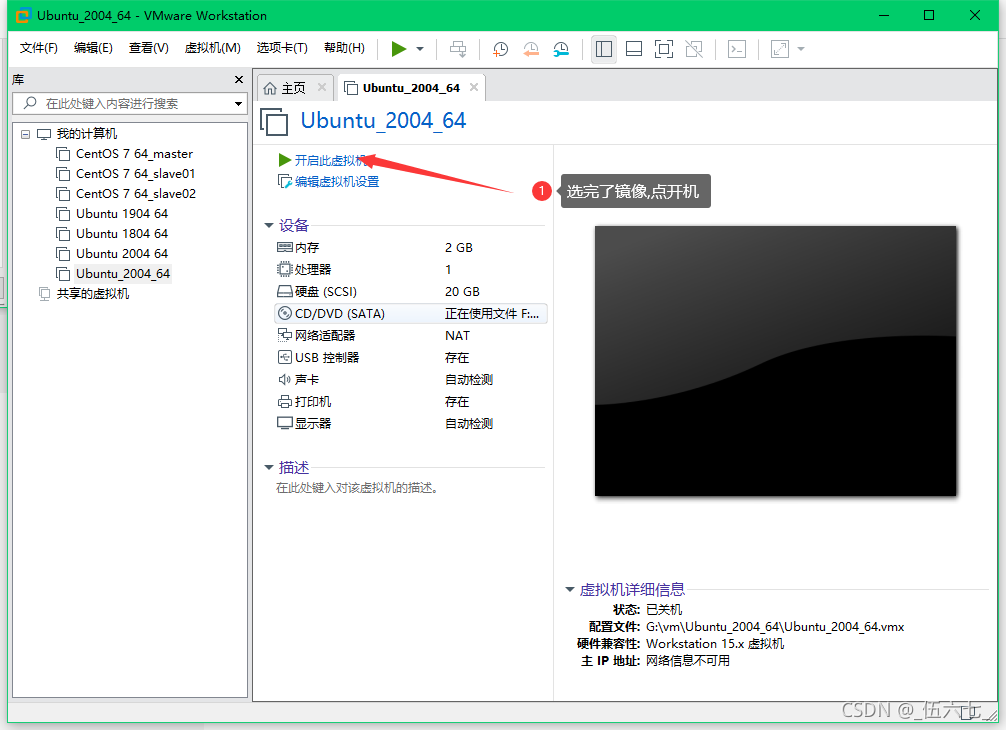Viewport: 1006px width, 730px height.
Task: Select the 网络适配器 device row
Action: click(411, 335)
